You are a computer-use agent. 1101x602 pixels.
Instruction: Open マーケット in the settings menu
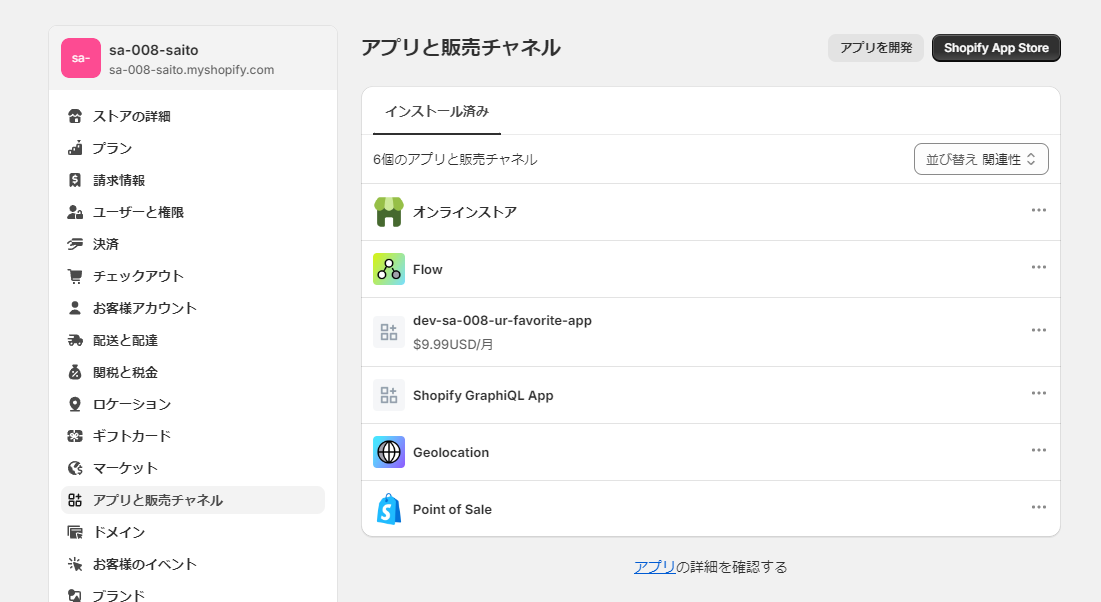[x=193, y=468]
